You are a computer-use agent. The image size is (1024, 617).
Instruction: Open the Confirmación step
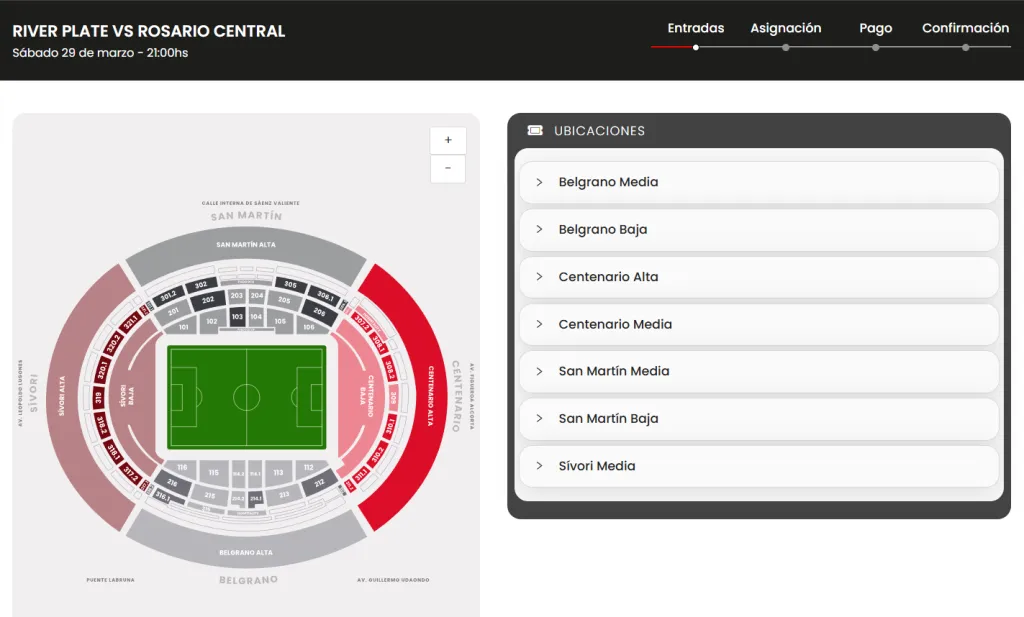[965, 28]
